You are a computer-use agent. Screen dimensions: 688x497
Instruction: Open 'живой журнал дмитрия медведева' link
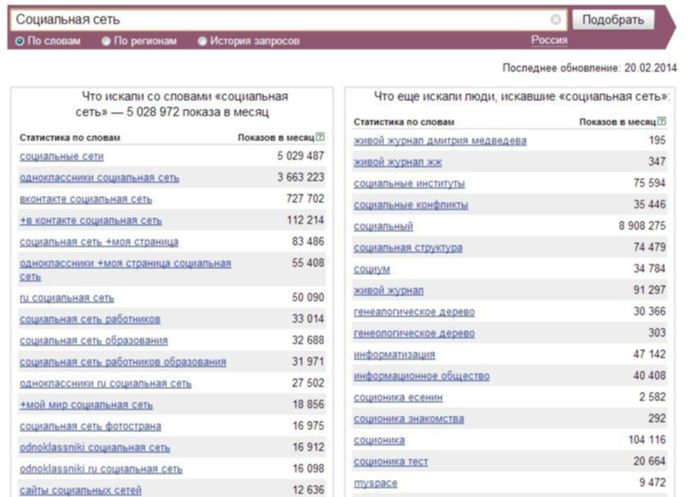point(439,141)
